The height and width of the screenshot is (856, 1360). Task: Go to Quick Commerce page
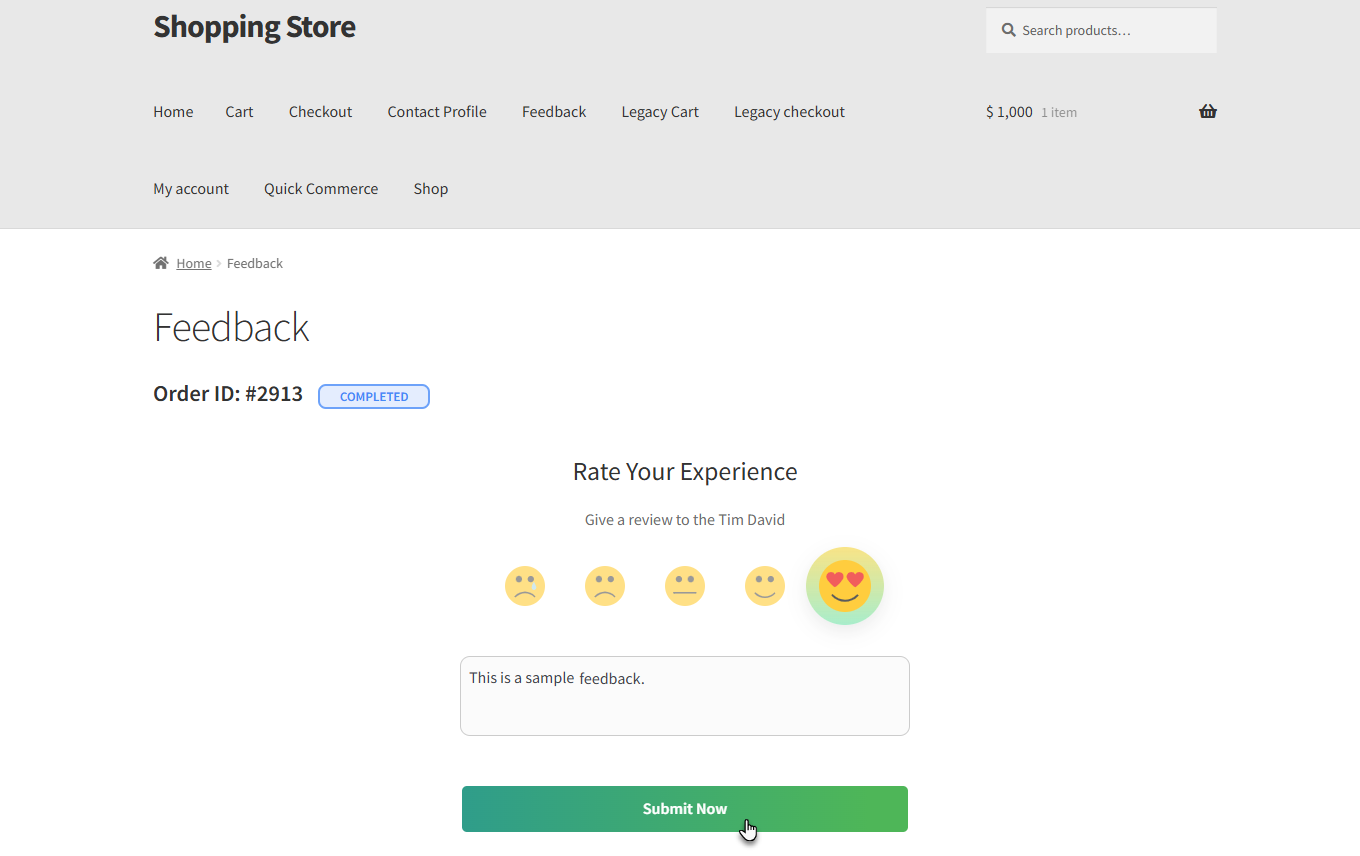[321, 189]
